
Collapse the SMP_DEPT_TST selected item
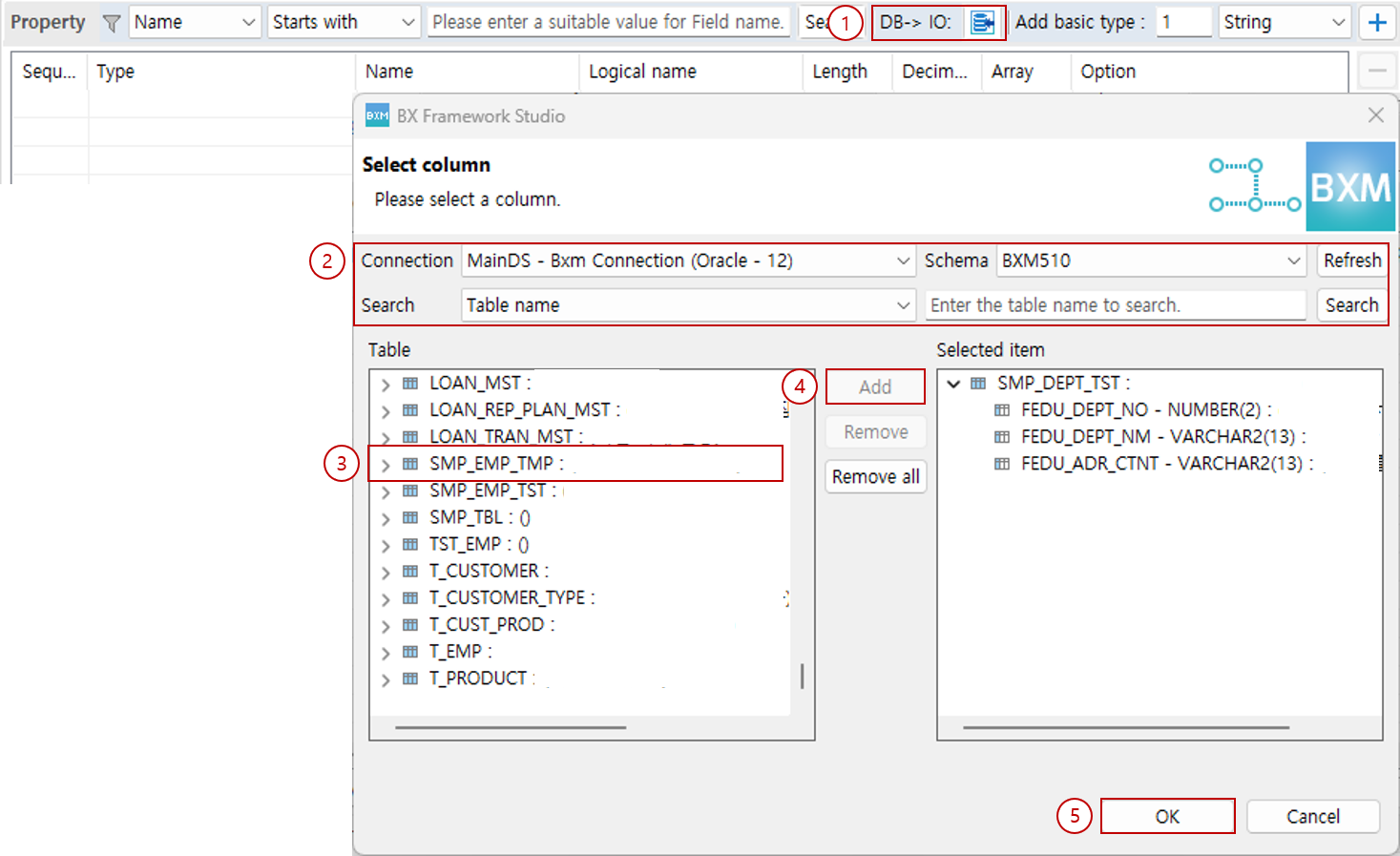pos(953,383)
